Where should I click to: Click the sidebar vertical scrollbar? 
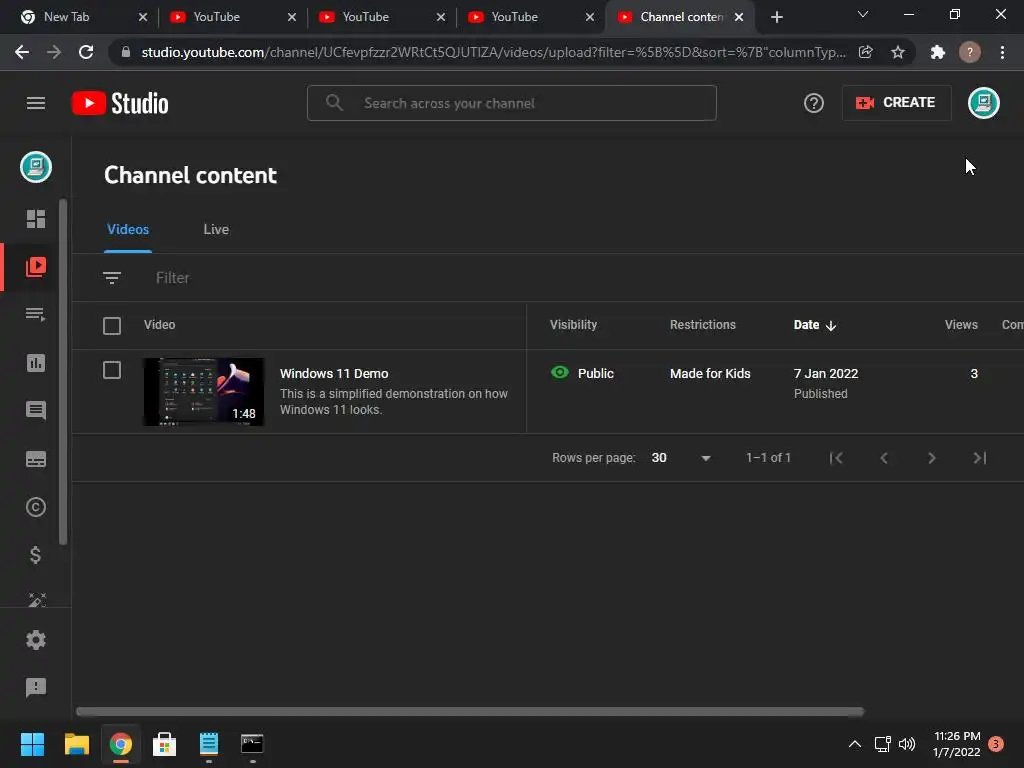63,372
